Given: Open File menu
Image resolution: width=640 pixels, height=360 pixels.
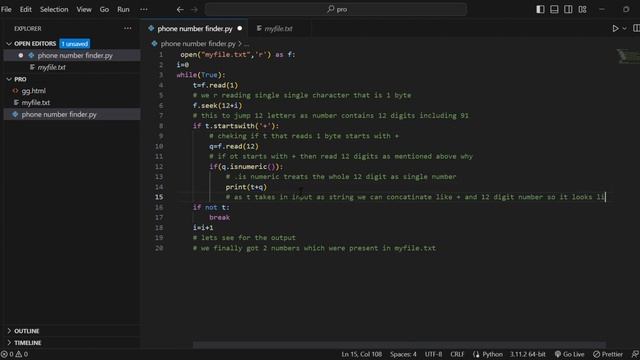Looking at the screenshot, I should [6, 9].
